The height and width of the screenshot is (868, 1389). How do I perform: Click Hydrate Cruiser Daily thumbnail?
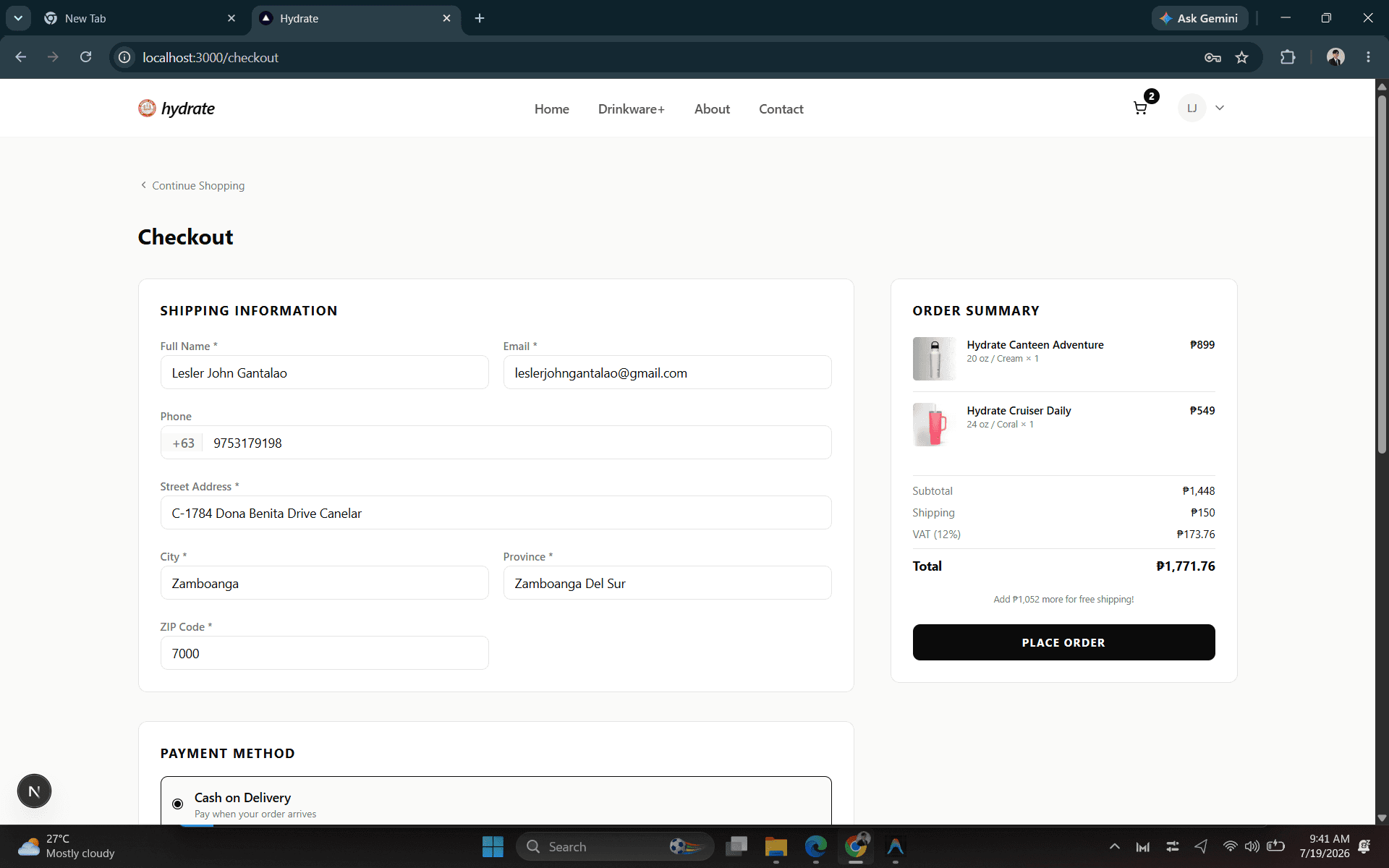(934, 425)
